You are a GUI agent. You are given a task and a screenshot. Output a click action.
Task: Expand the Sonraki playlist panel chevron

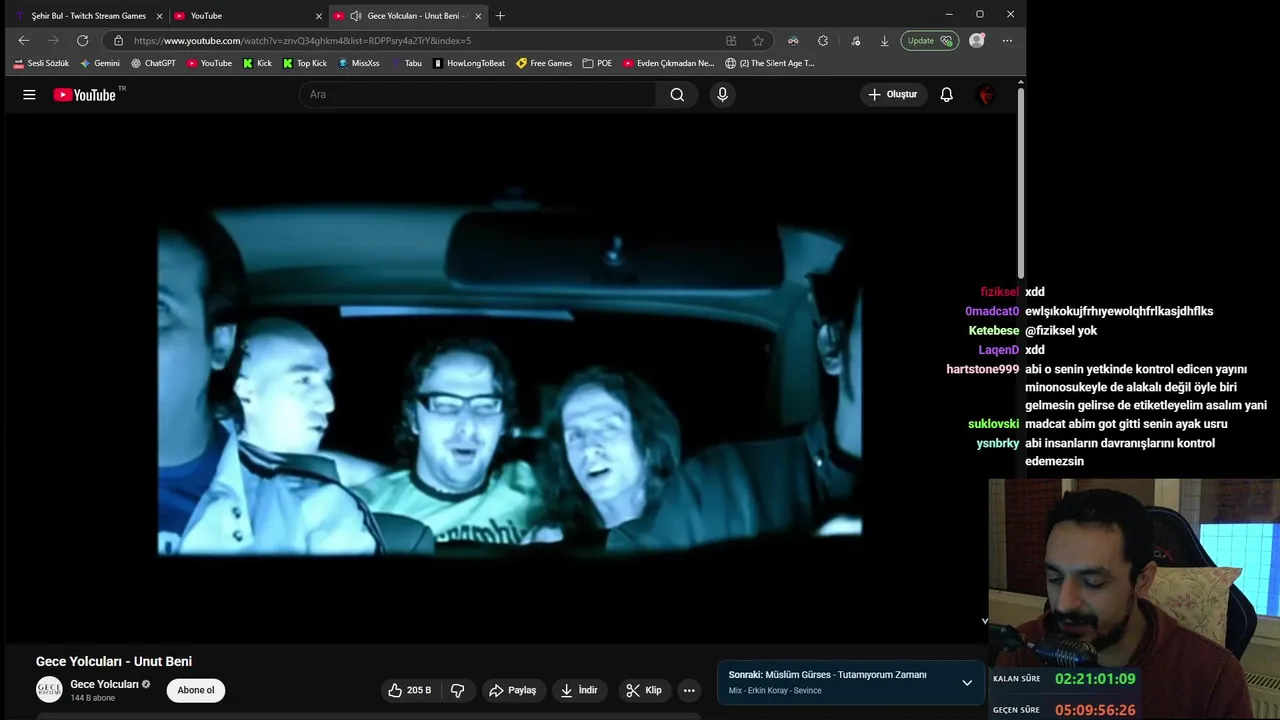[967, 683]
